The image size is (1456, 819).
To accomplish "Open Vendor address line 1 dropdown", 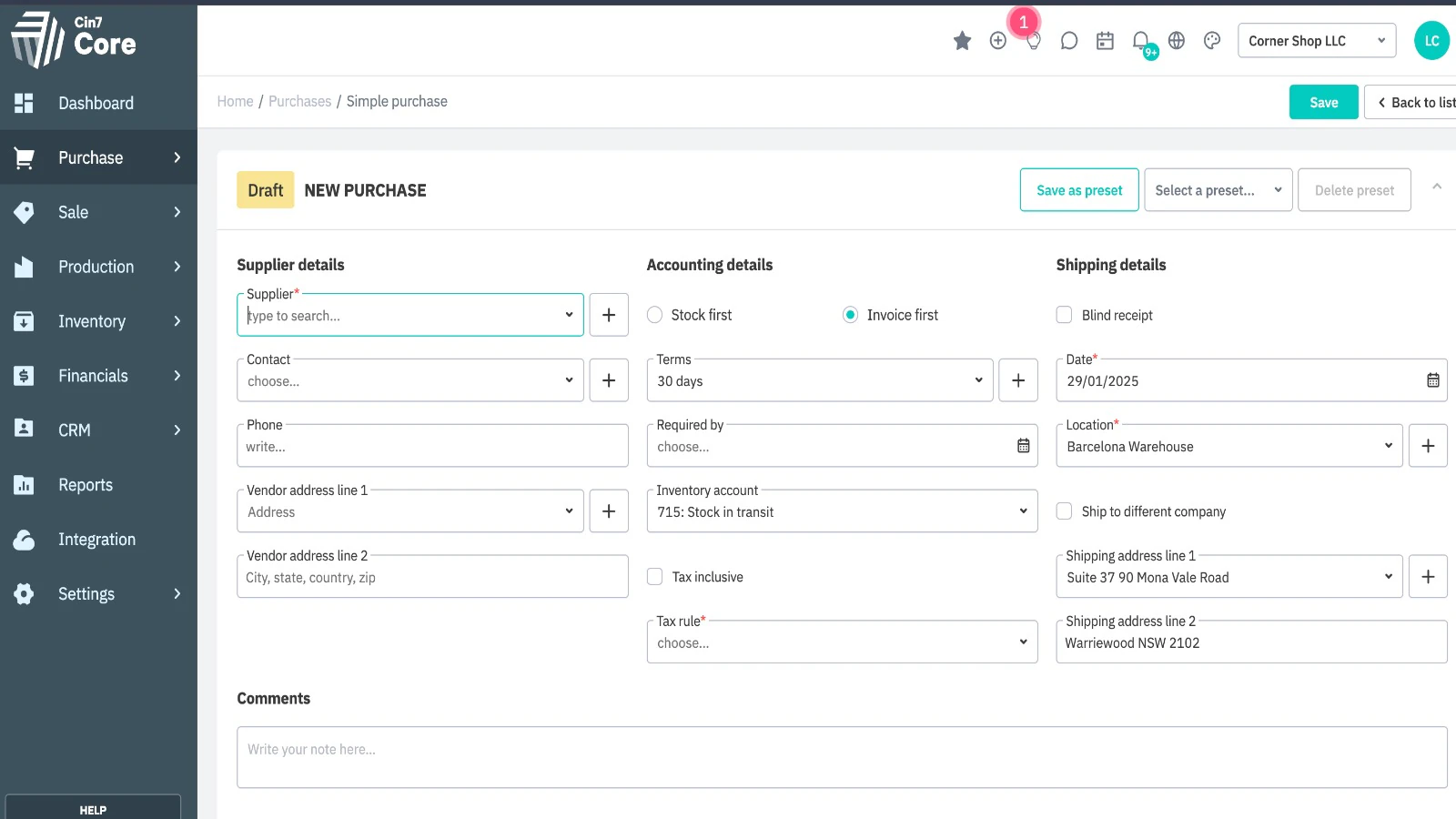I will coord(410,511).
